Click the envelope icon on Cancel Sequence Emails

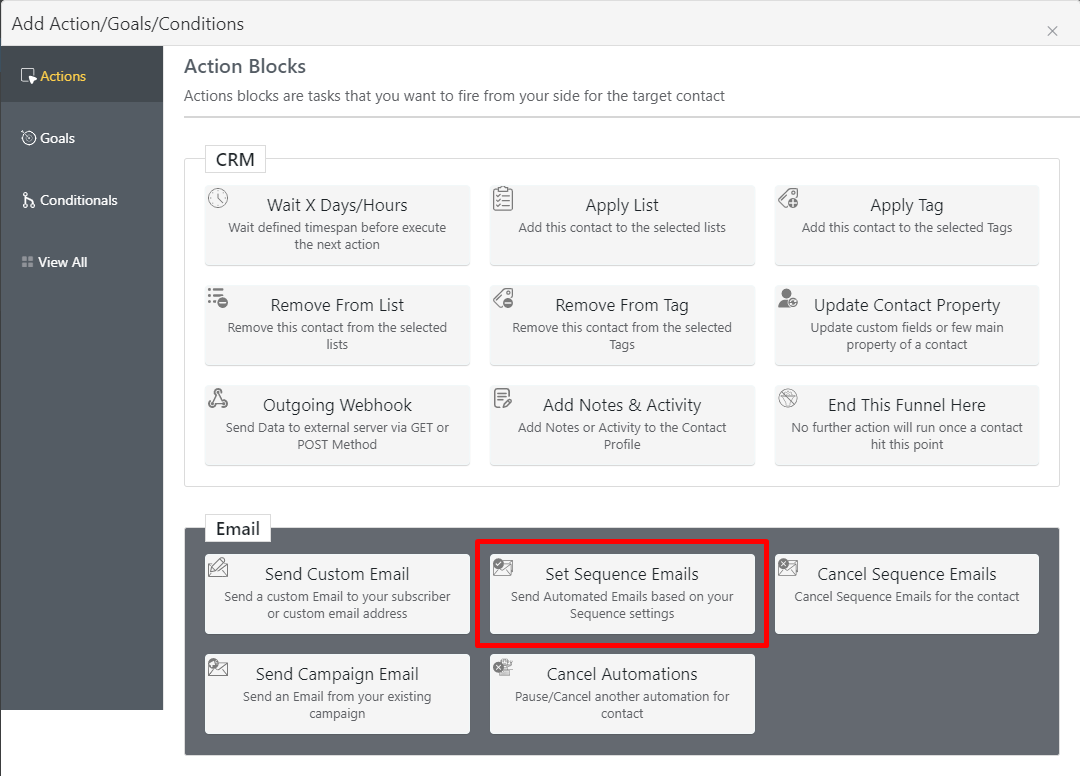(x=788, y=565)
